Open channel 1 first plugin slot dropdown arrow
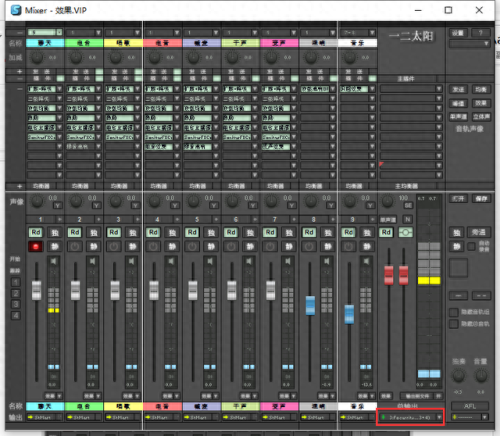The height and width of the screenshot is (436, 500). (59, 89)
